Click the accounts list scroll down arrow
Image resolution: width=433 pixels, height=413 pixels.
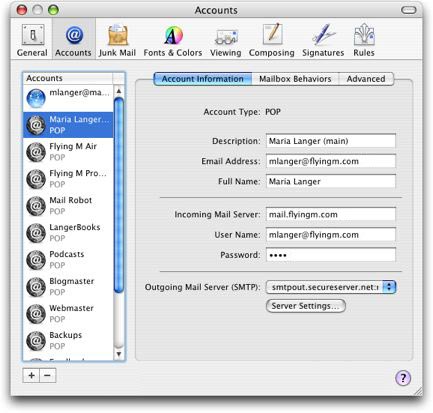click(x=119, y=354)
